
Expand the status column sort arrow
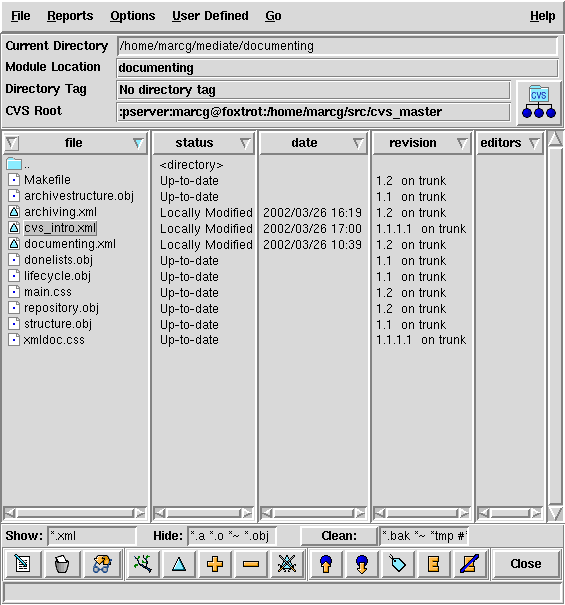[x=245, y=143]
